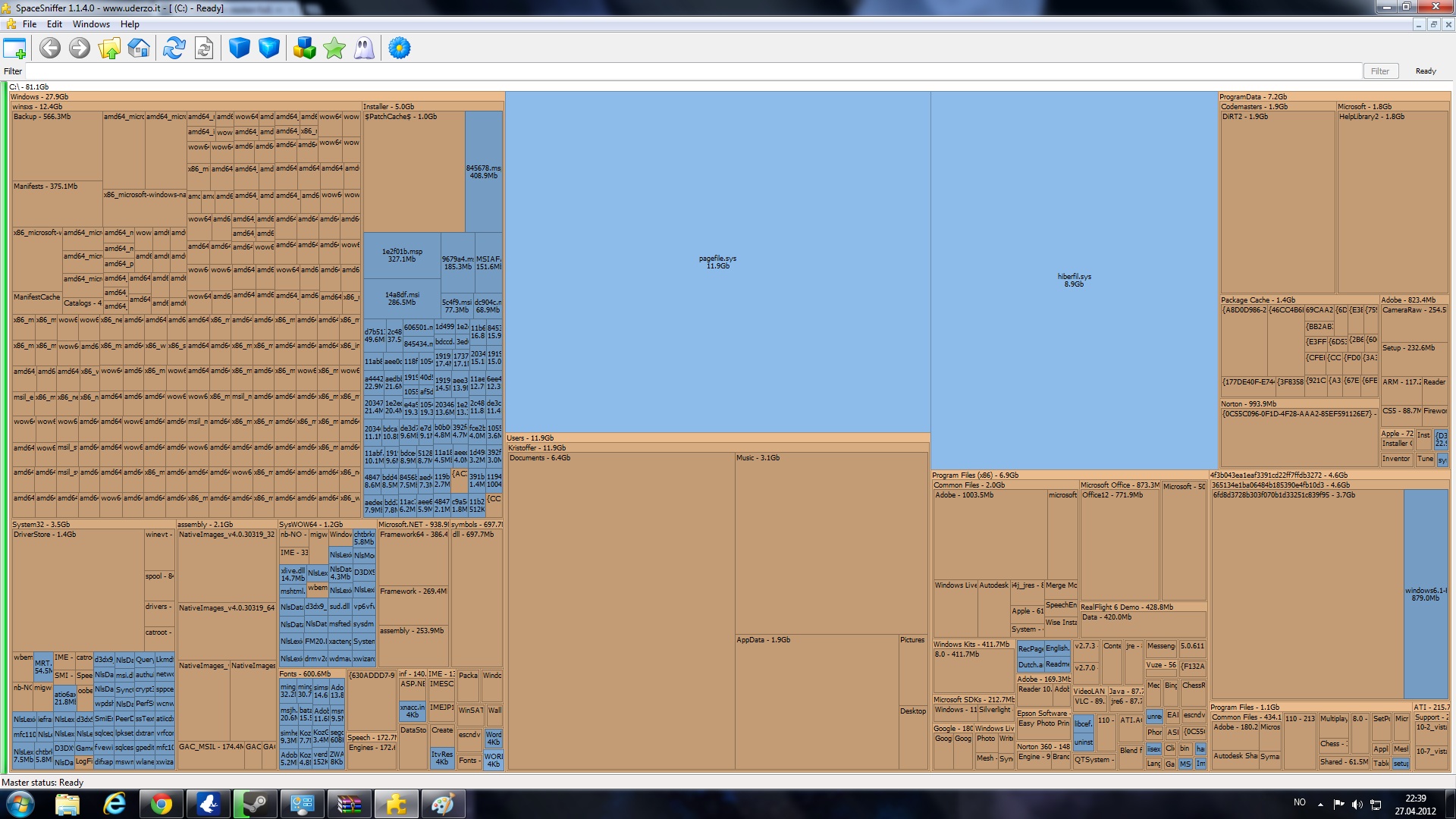
Task: Select the 1e2f01b.msp file block
Action: pyautogui.click(x=402, y=255)
